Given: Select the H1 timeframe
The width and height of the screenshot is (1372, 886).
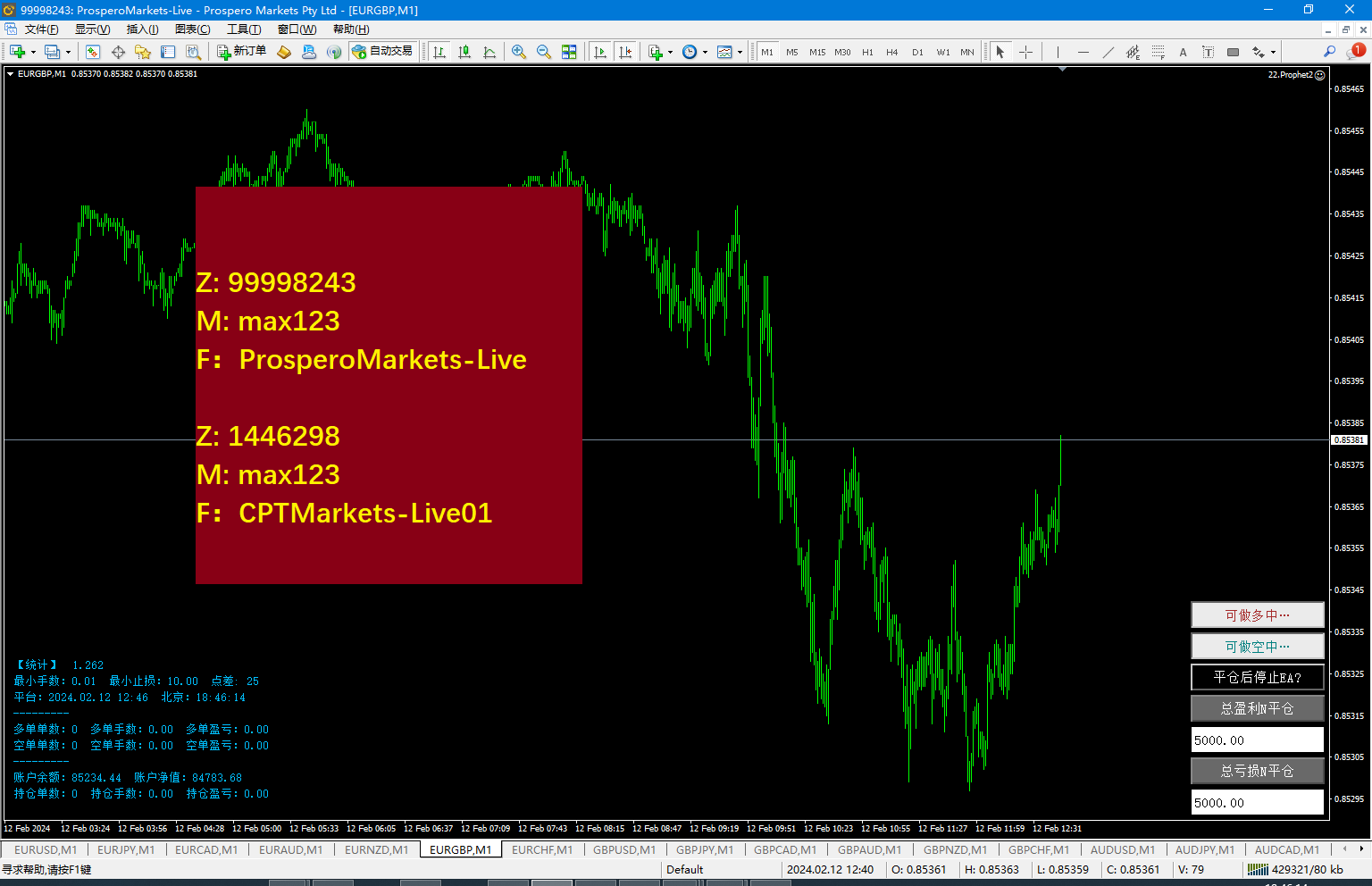Looking at the screenshot, I should click(867, 52).
